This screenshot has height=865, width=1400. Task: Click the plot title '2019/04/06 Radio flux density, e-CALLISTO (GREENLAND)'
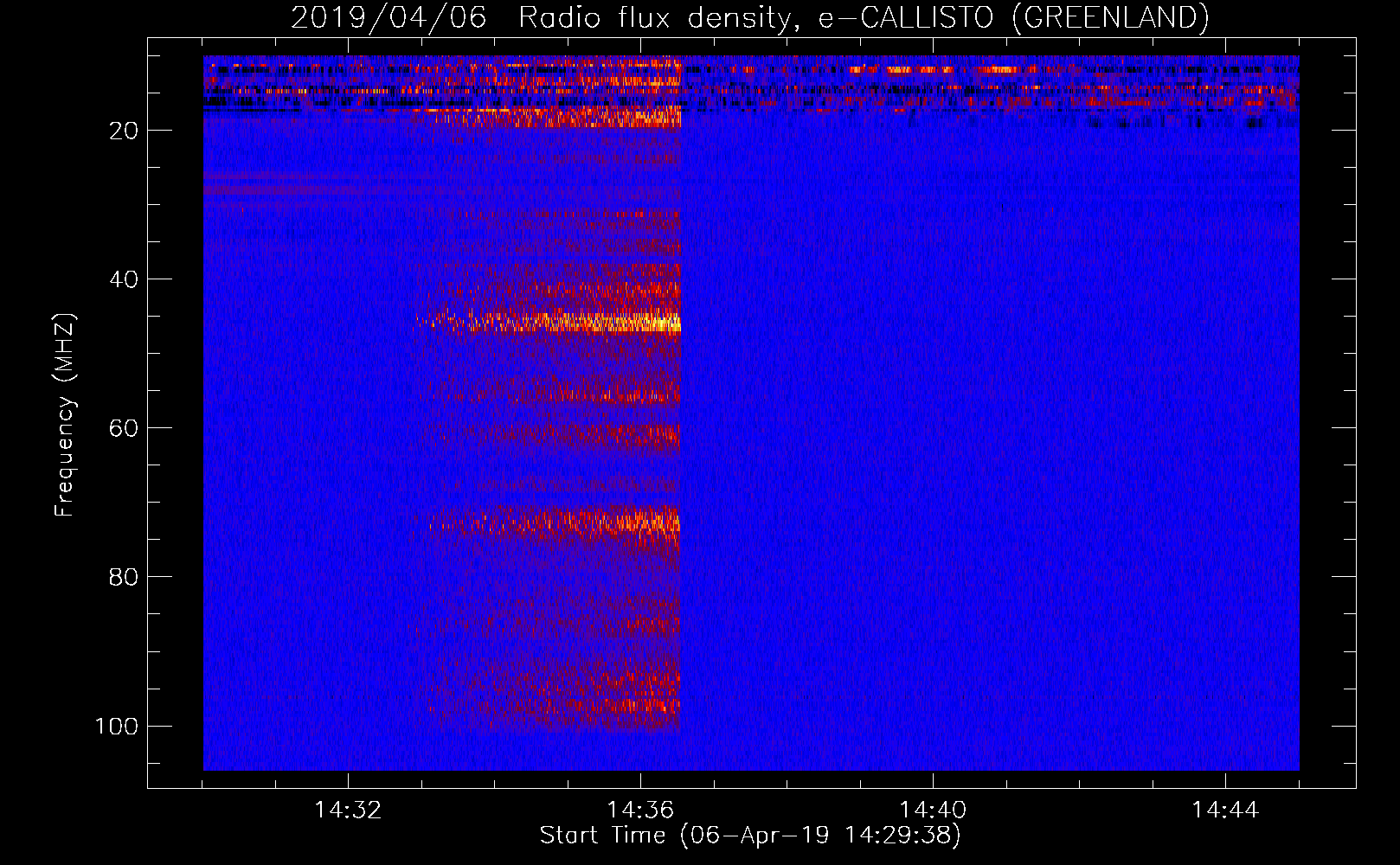[x=749, y=17]
